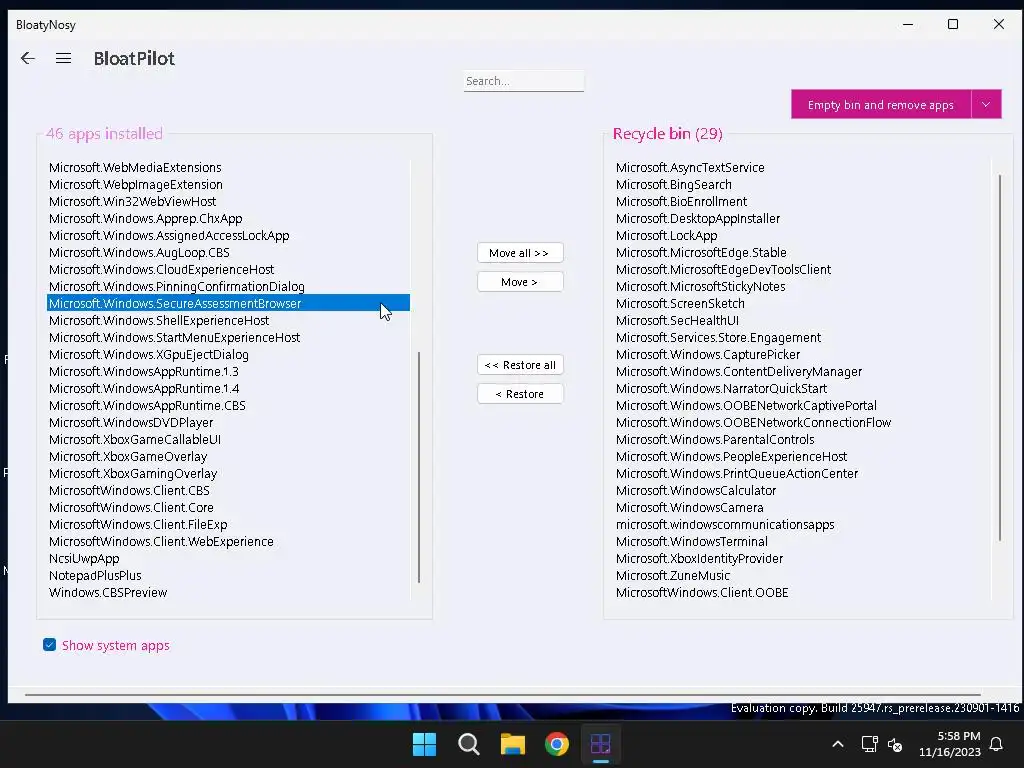This screenshot has width=1024, height=768.
Task: Click Move > button
Action: [520, 281]
